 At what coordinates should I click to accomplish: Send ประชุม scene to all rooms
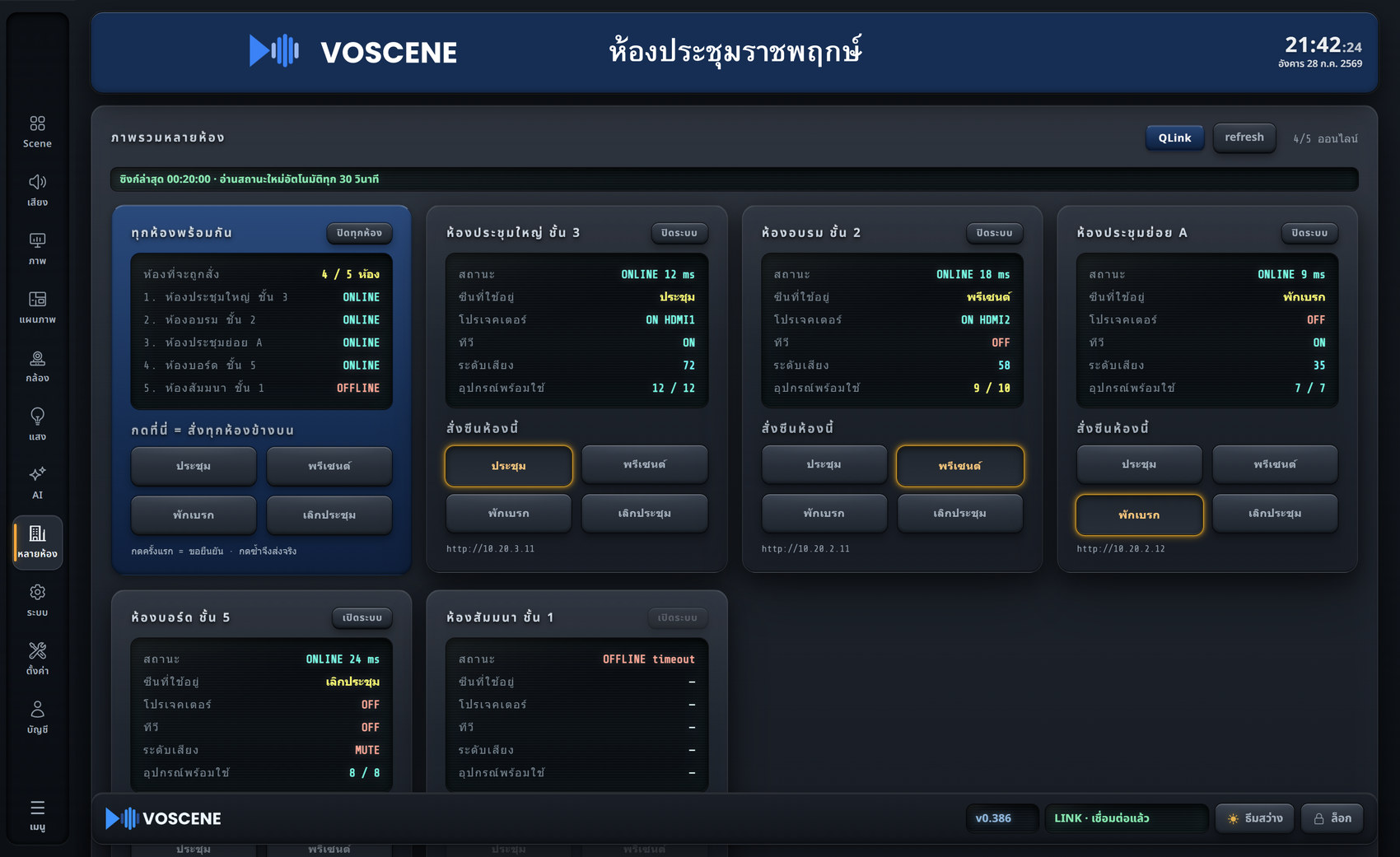click(194, 466)
